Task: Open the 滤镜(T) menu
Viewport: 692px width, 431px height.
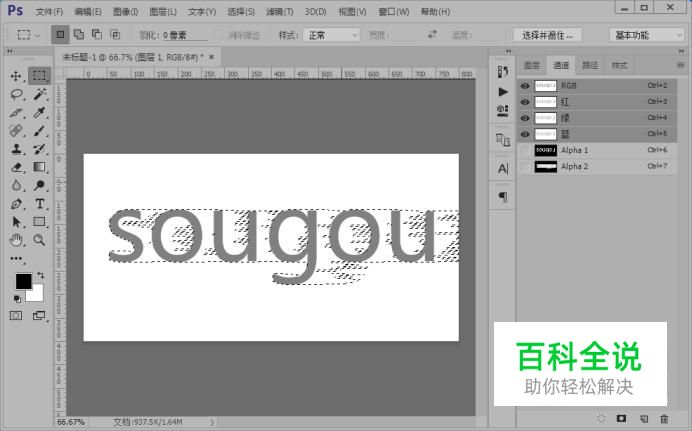Action: (x=279, y=12)
